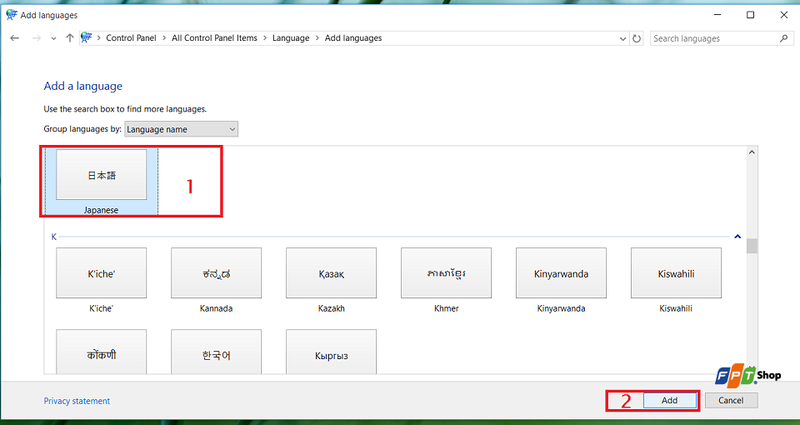Click the search magnifier icon
This screenshot has width=800, height=425.
(784, 38)
